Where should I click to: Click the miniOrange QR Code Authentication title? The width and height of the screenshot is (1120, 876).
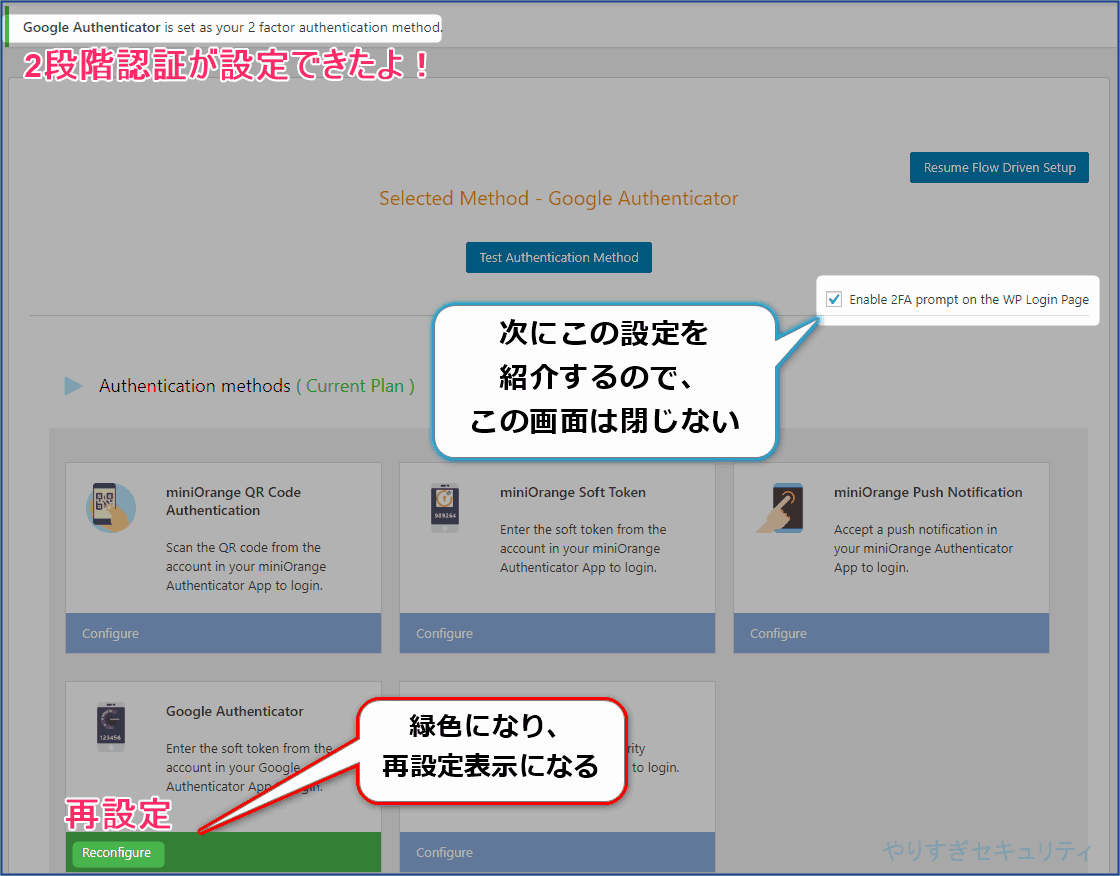point(234,501)
